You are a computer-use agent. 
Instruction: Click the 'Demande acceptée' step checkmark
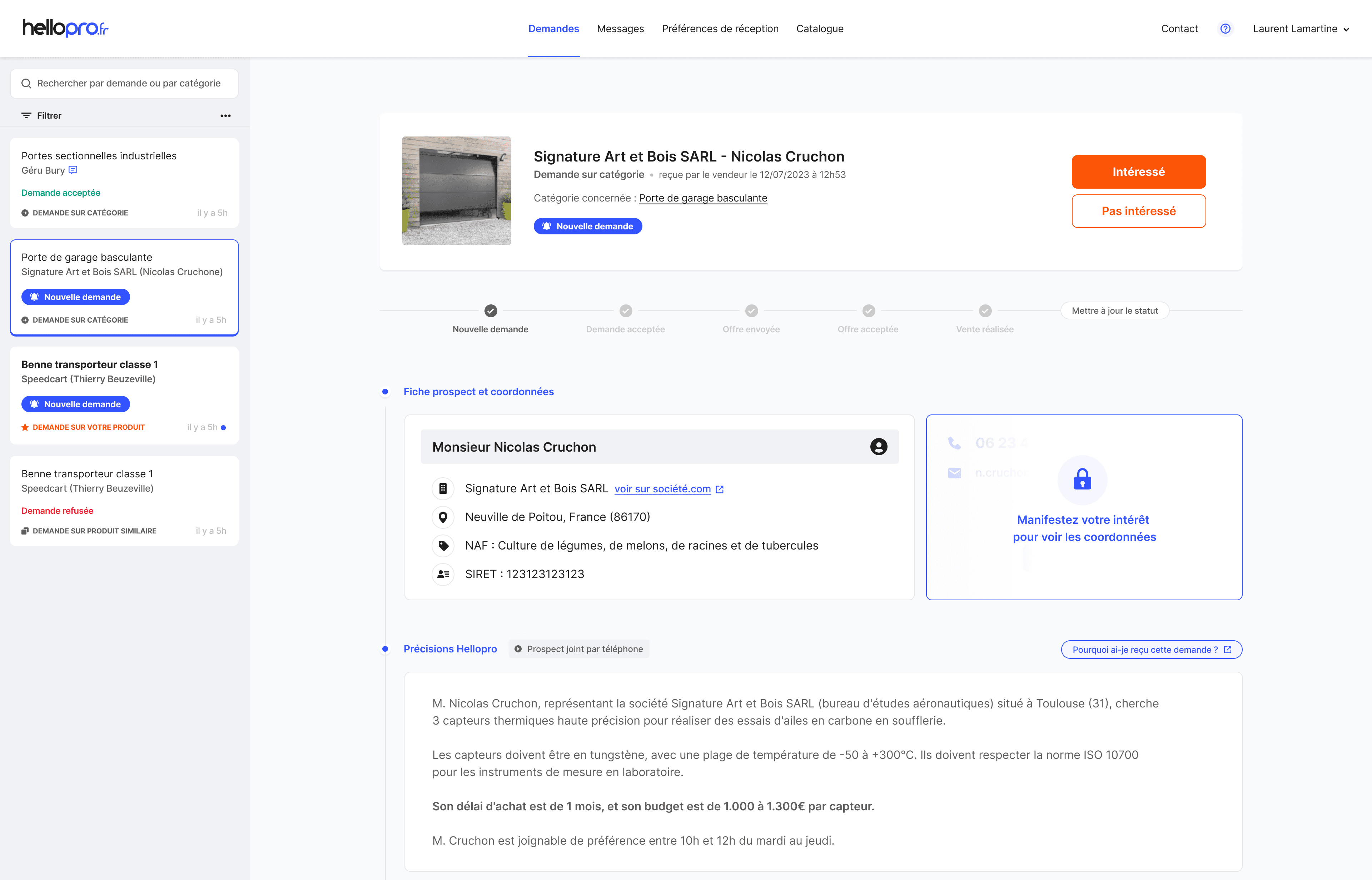(x=626, y=311)
